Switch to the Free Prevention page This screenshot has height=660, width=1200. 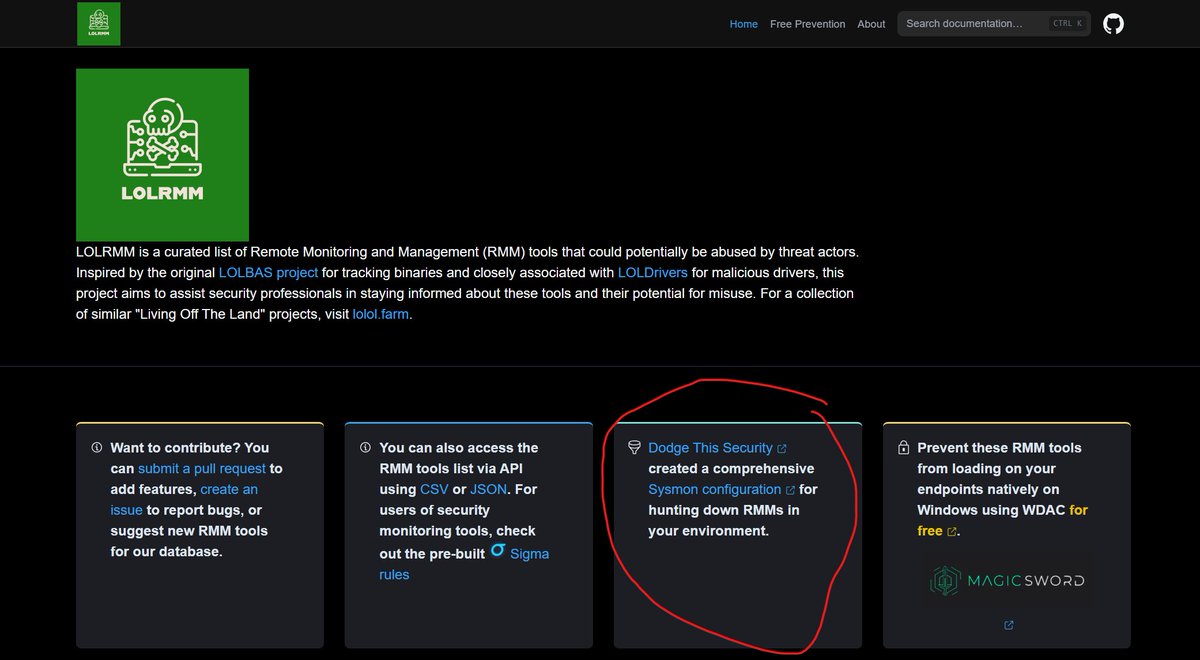tap(807, 23)
